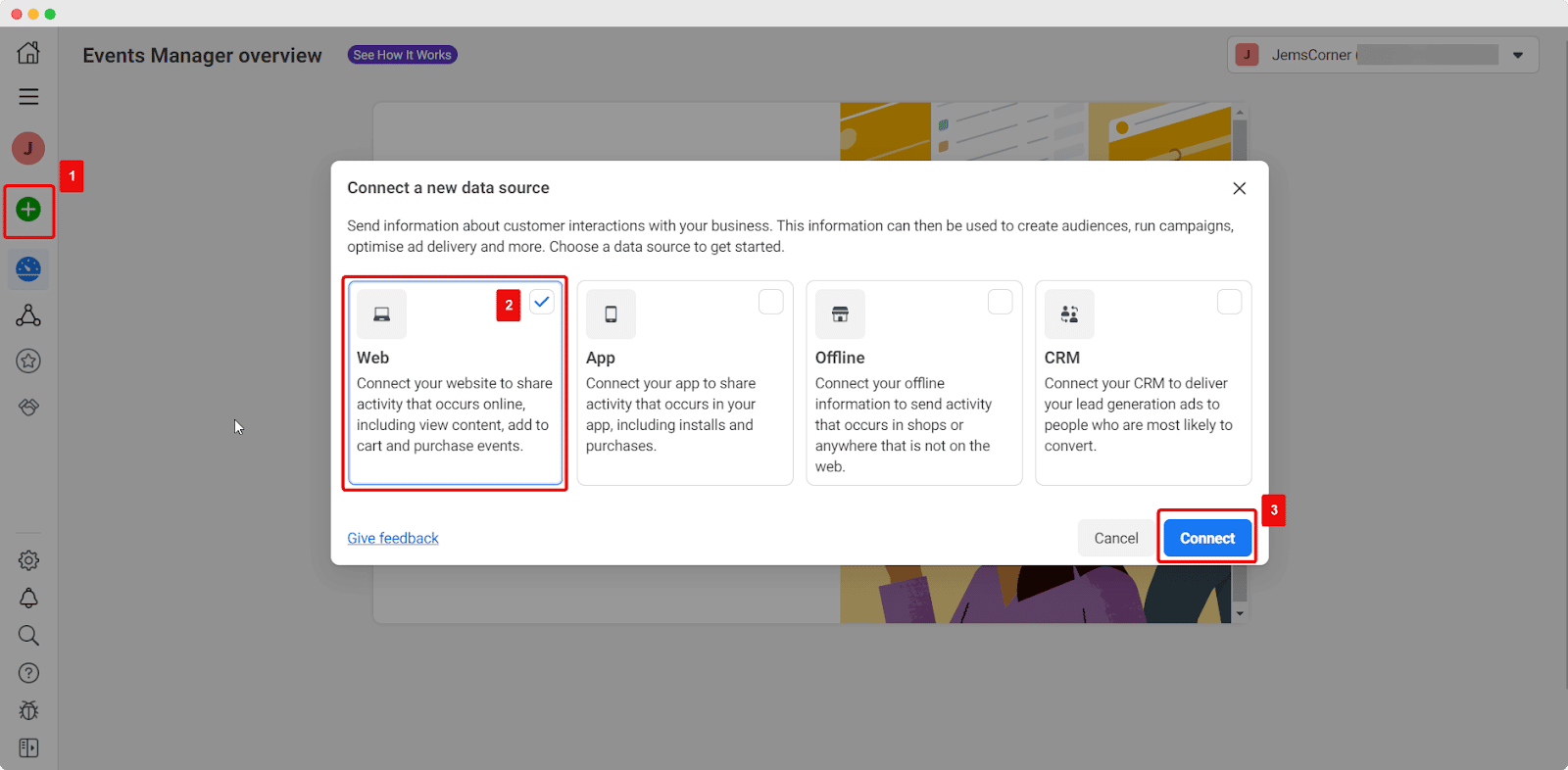Click the home icon in sidebar
This screenshot has width=1568, height=770.
[x=28, y=53]
